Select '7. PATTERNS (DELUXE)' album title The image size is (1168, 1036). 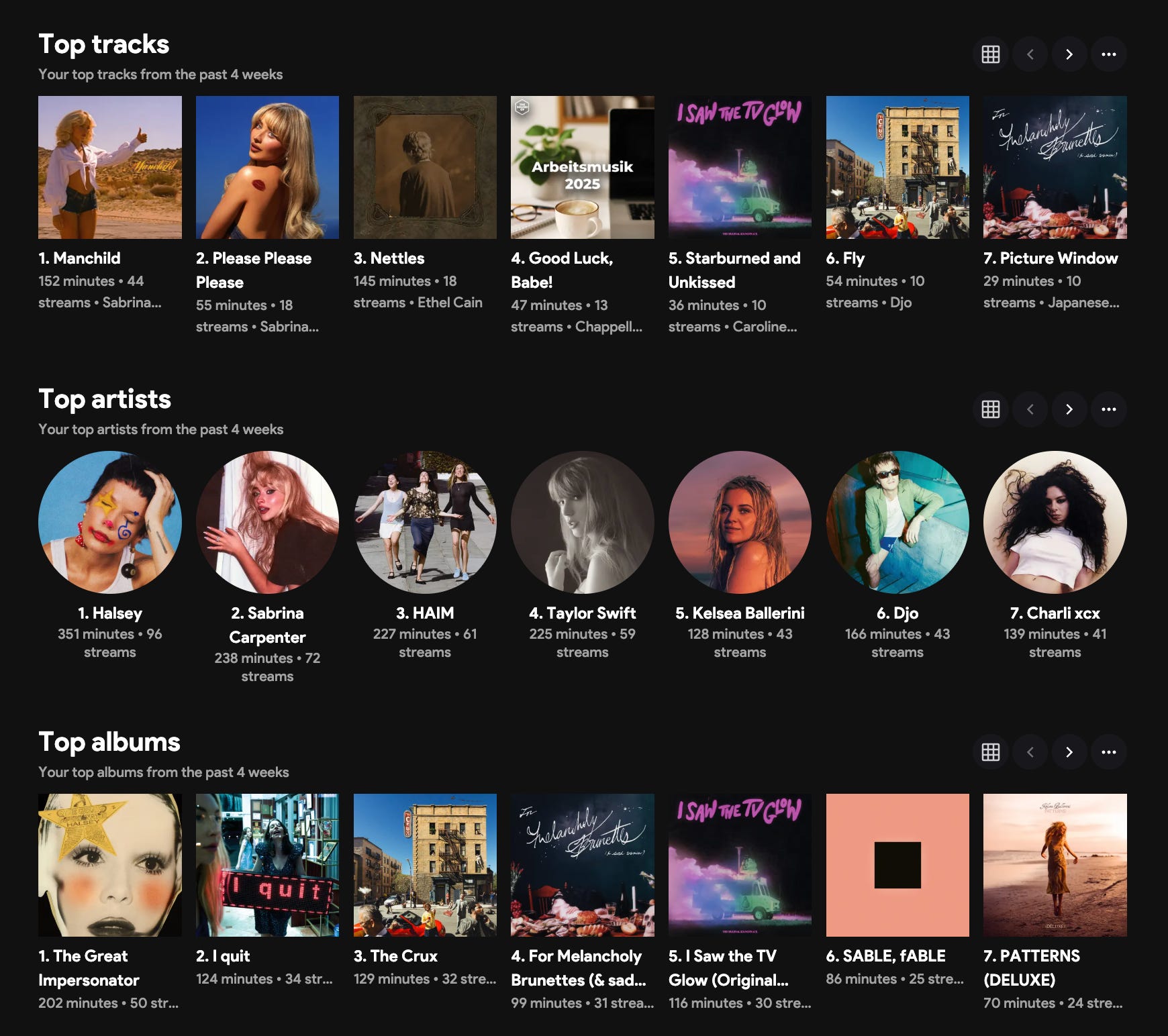1032,968
